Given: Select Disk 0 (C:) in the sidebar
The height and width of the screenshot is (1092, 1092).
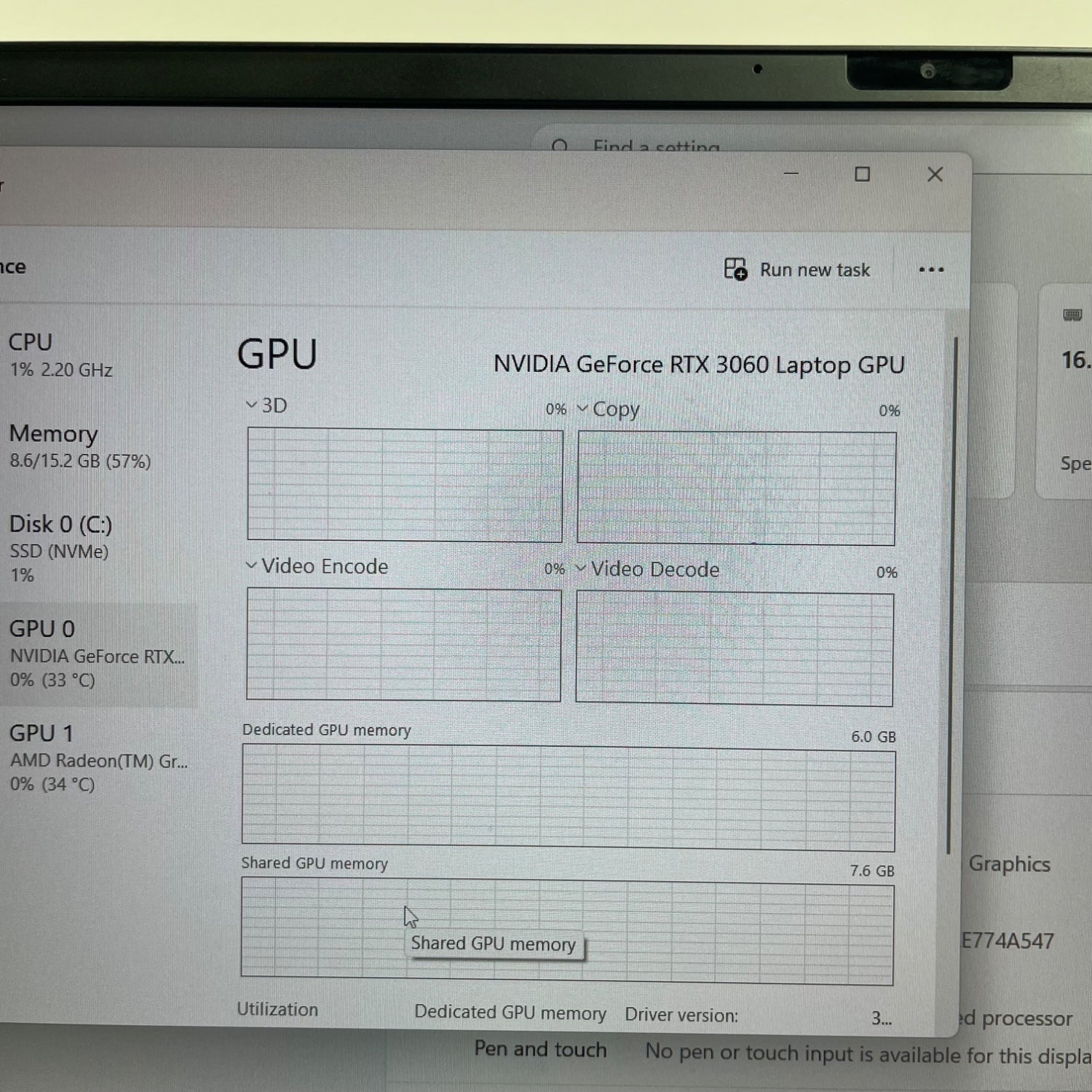Looking at the screenshot, I should (x=62, y=547).
